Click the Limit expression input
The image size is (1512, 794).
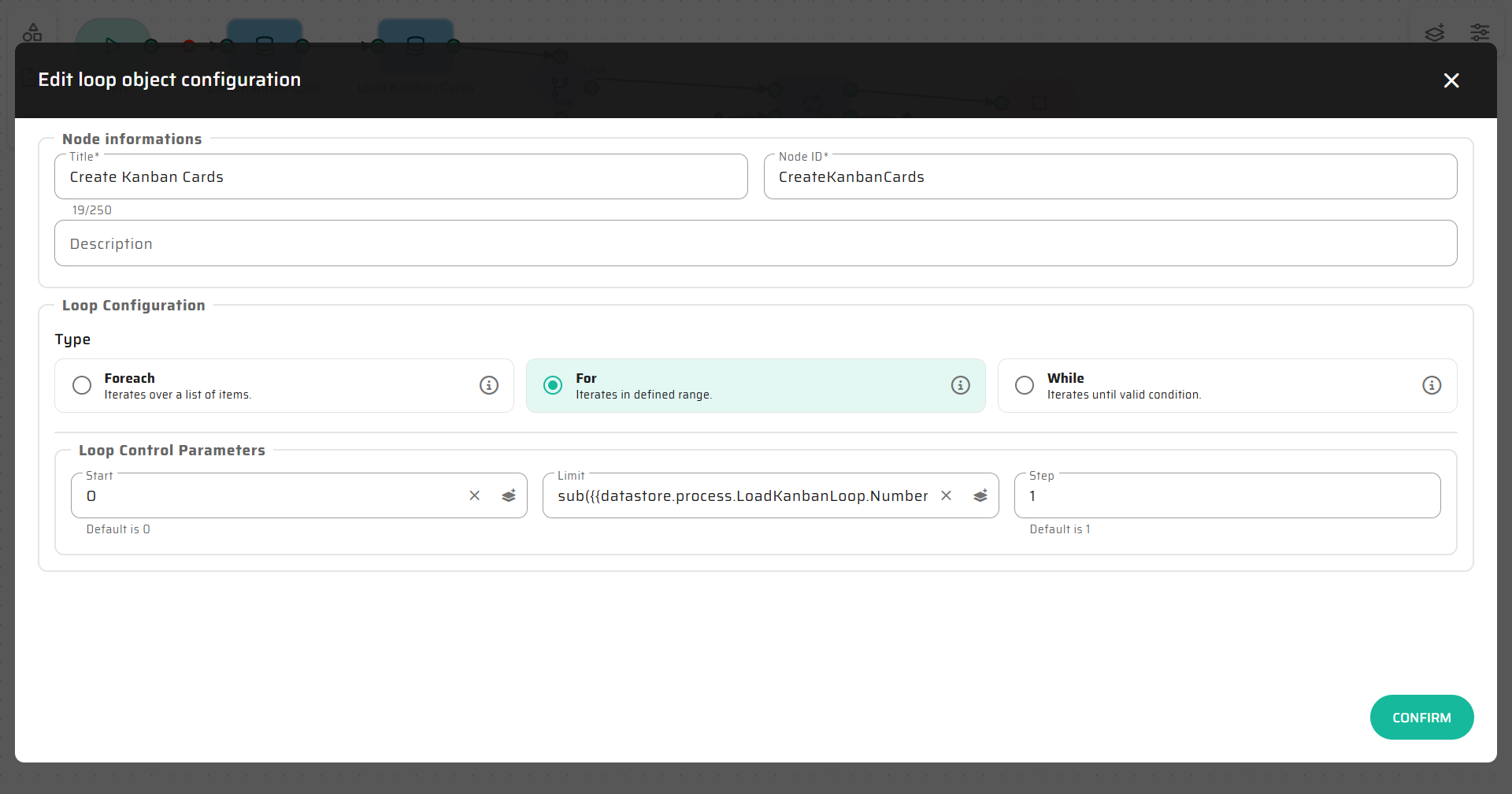coord(742,496)
